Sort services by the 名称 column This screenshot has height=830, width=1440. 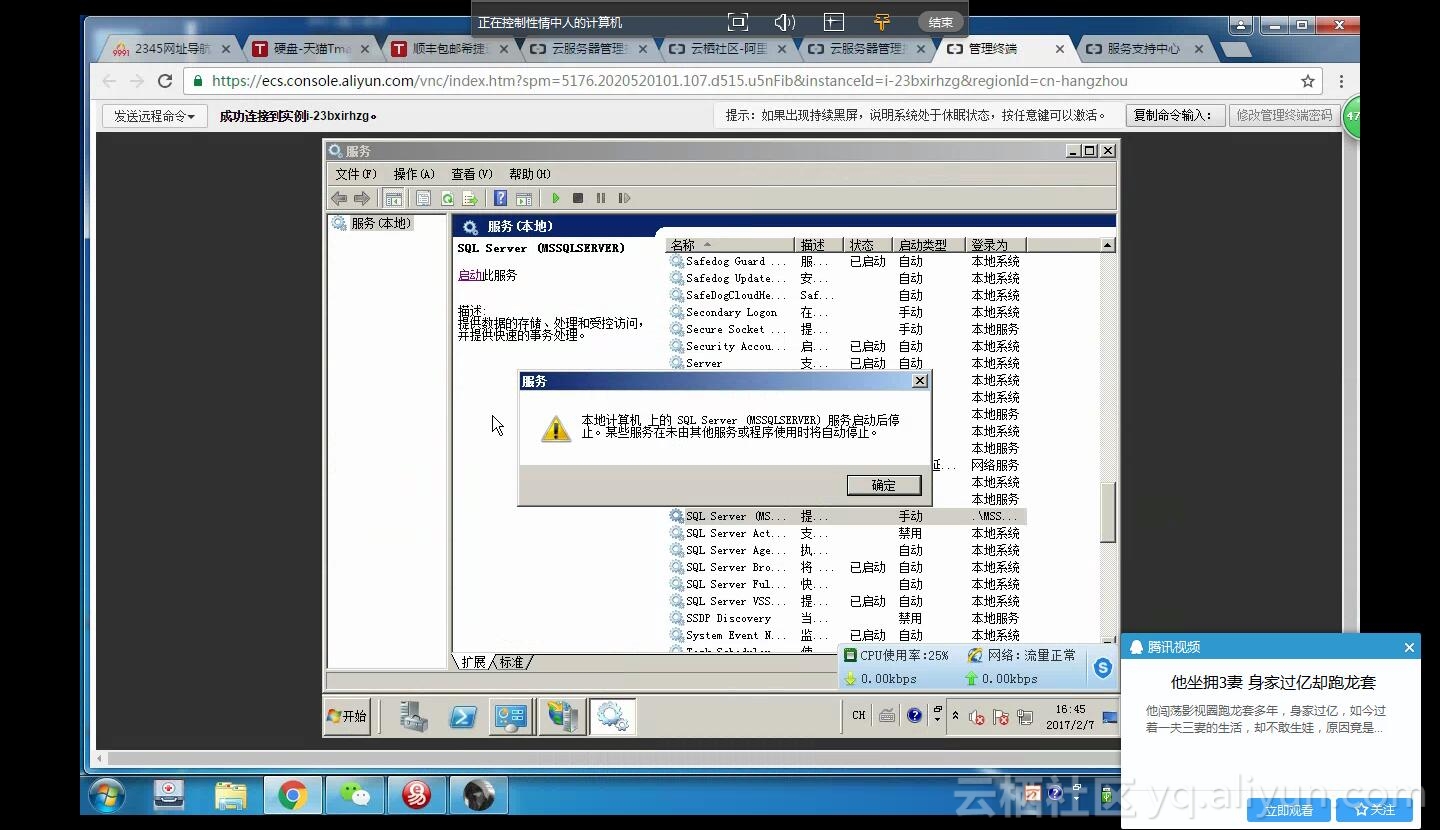click(732, 245)
